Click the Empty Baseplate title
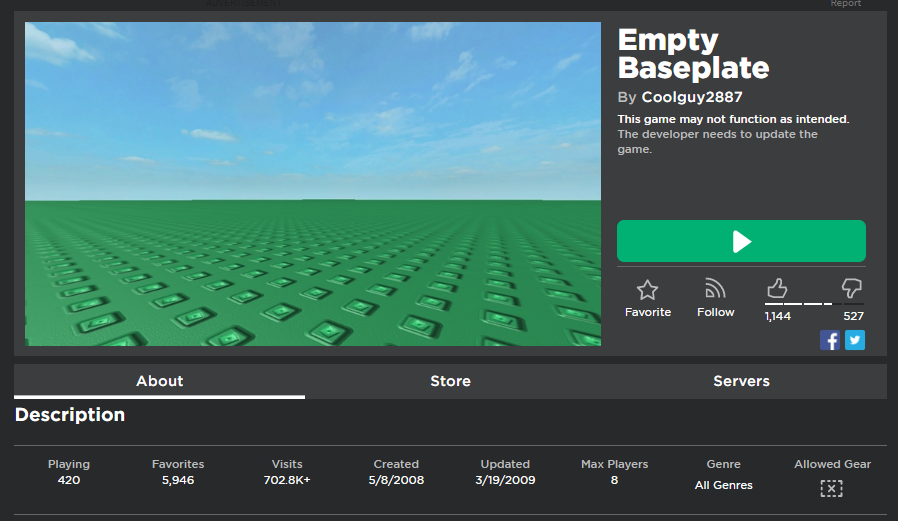This screenshot has width=898, height=521. click(693, 54)
